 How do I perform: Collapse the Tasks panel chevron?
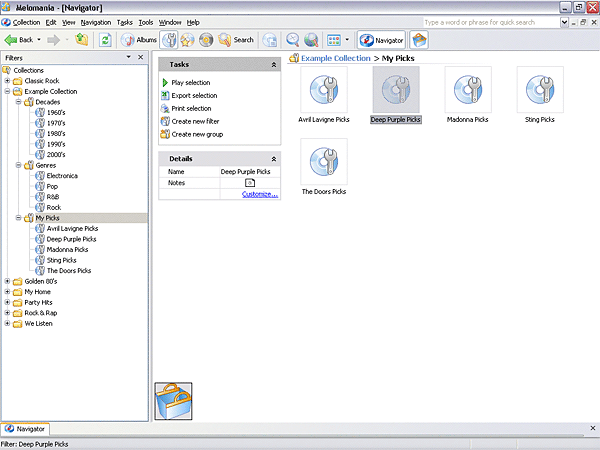click(274, 65)
